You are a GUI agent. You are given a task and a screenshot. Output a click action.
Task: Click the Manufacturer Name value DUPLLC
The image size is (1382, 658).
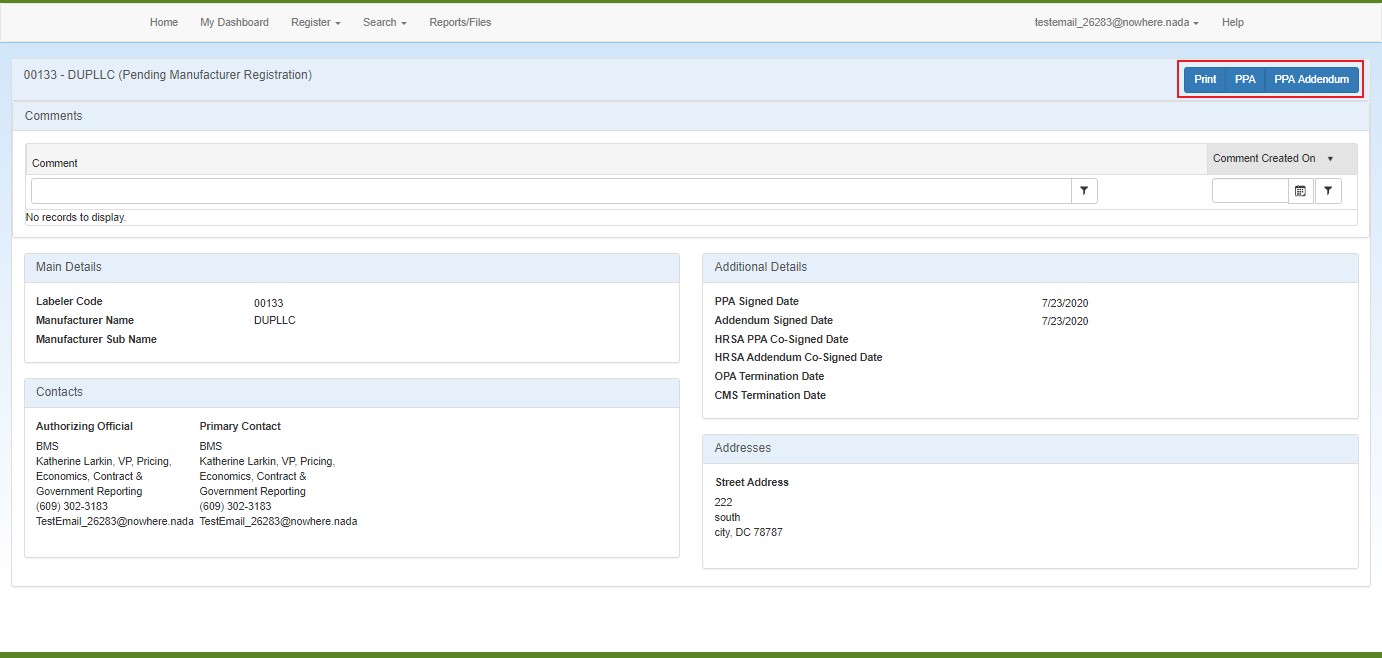coord(275,321)
